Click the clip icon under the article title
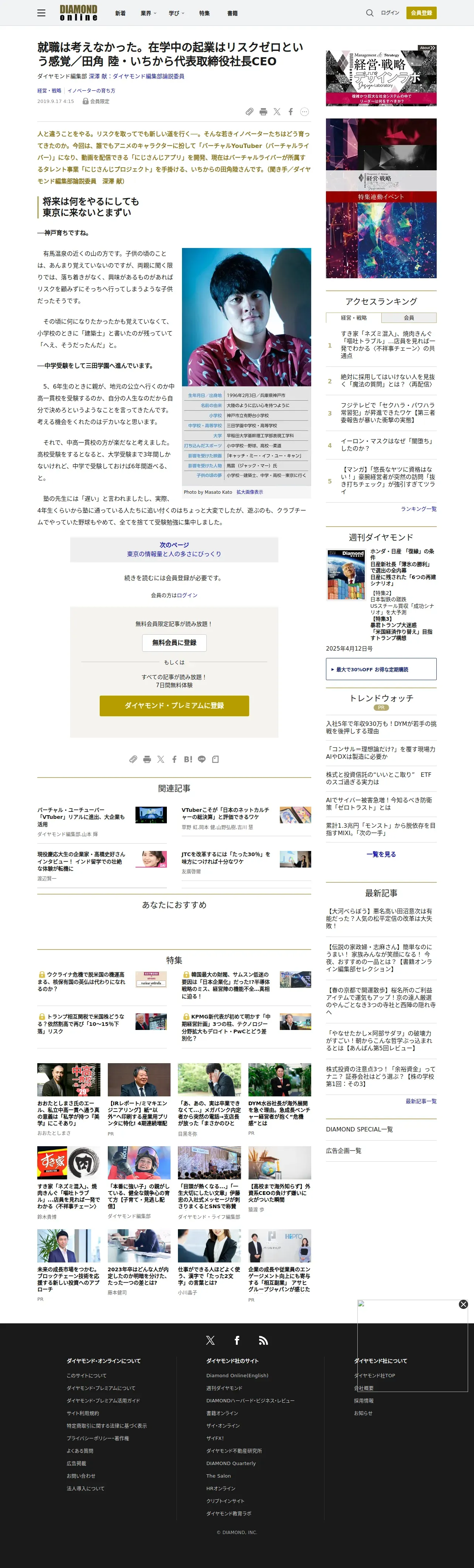 pyautogui.click(x=250, y=112)
